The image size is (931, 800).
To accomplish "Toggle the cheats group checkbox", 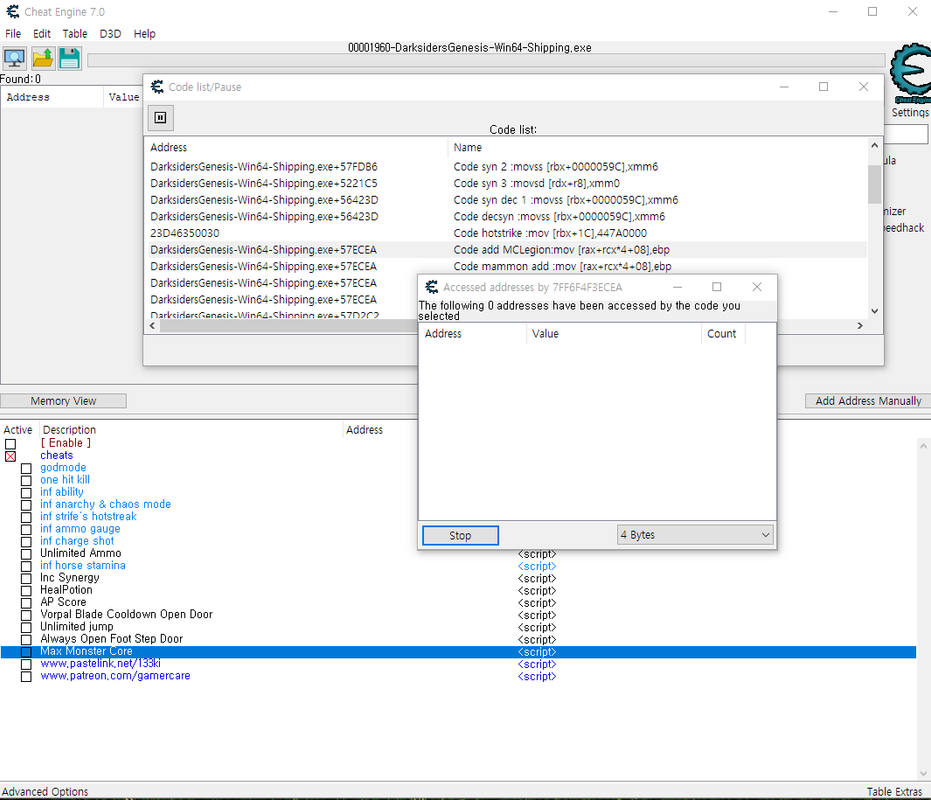I will click(11, 456).
